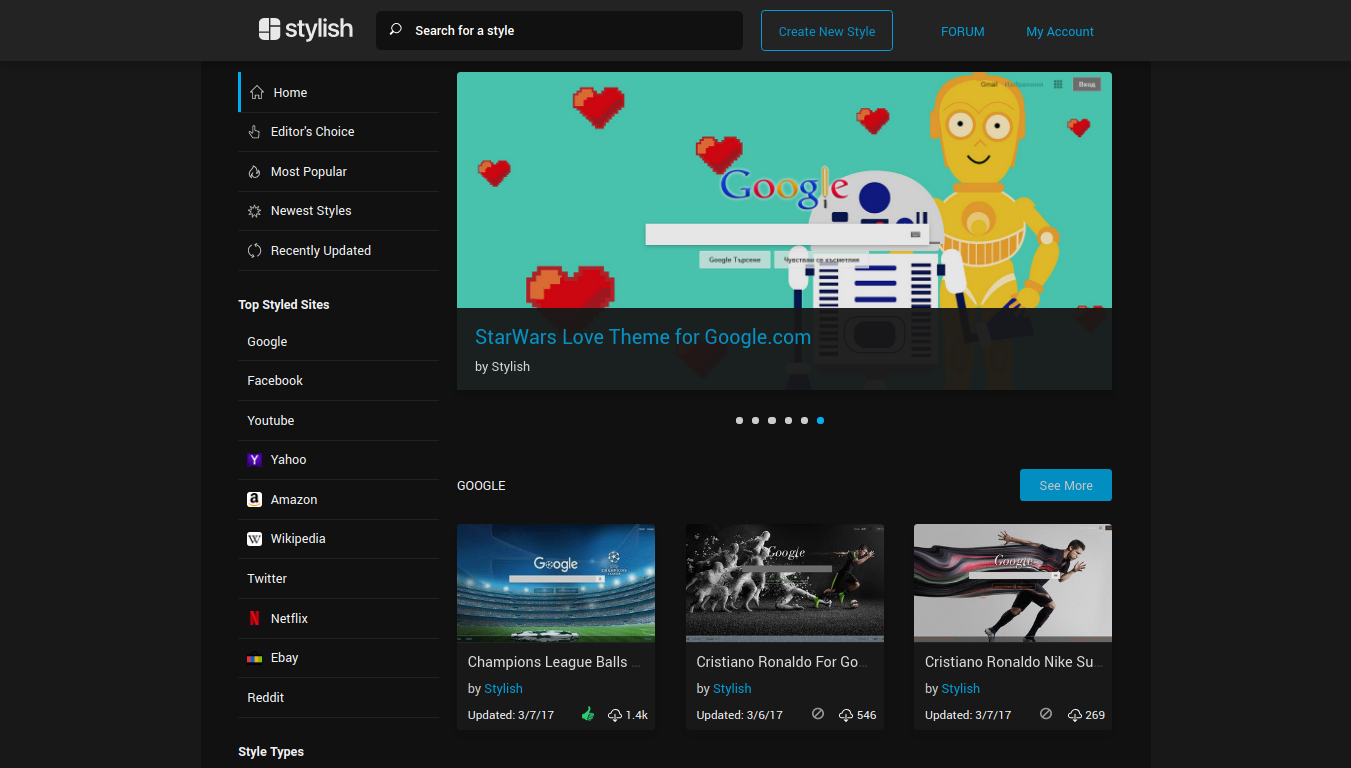Select the second carousel dot
1351x768 pixels.
tap(755, 421)
